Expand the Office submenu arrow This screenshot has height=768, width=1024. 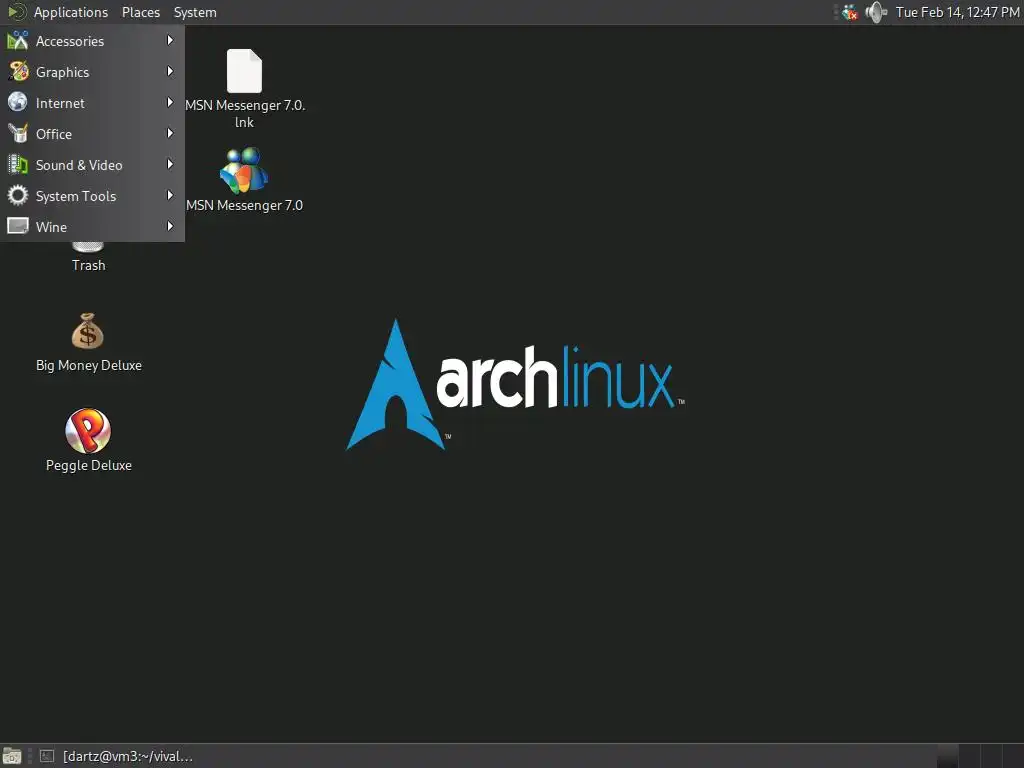click(x=170, y=133)
